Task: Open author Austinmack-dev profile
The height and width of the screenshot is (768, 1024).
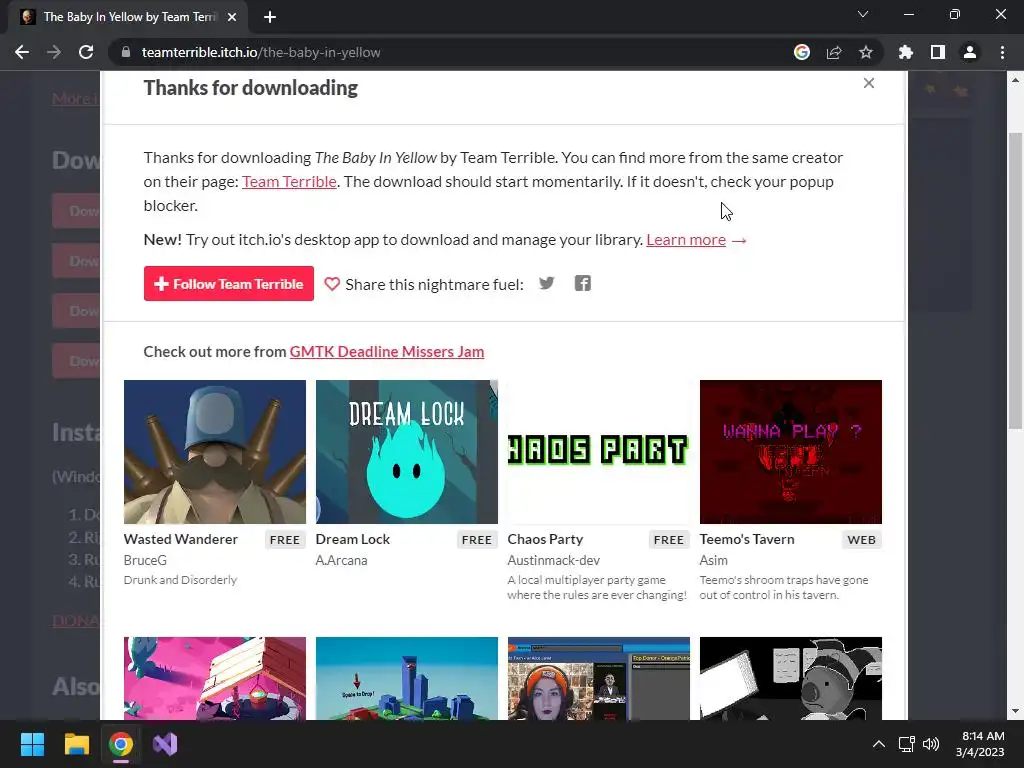Action: pos(554,560)
